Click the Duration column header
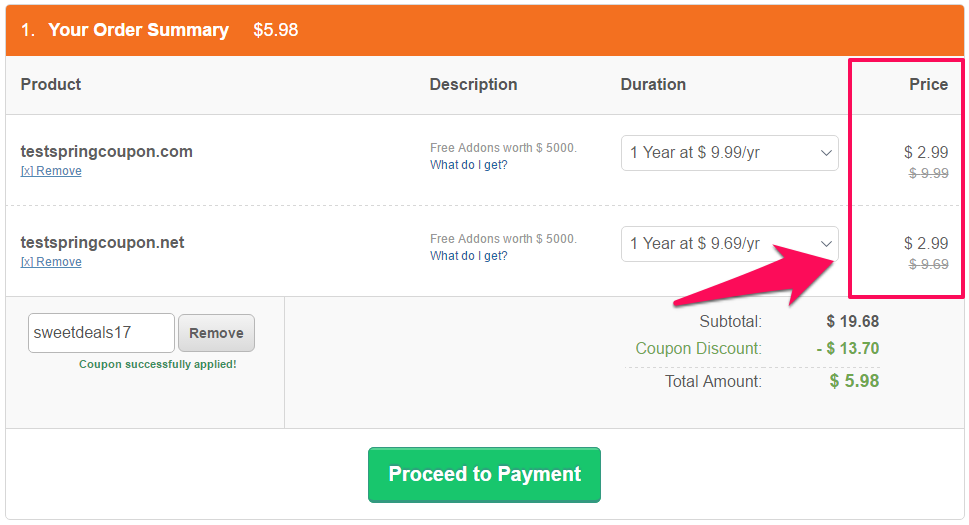The image size is (969, 525). [x=653, y=84]
